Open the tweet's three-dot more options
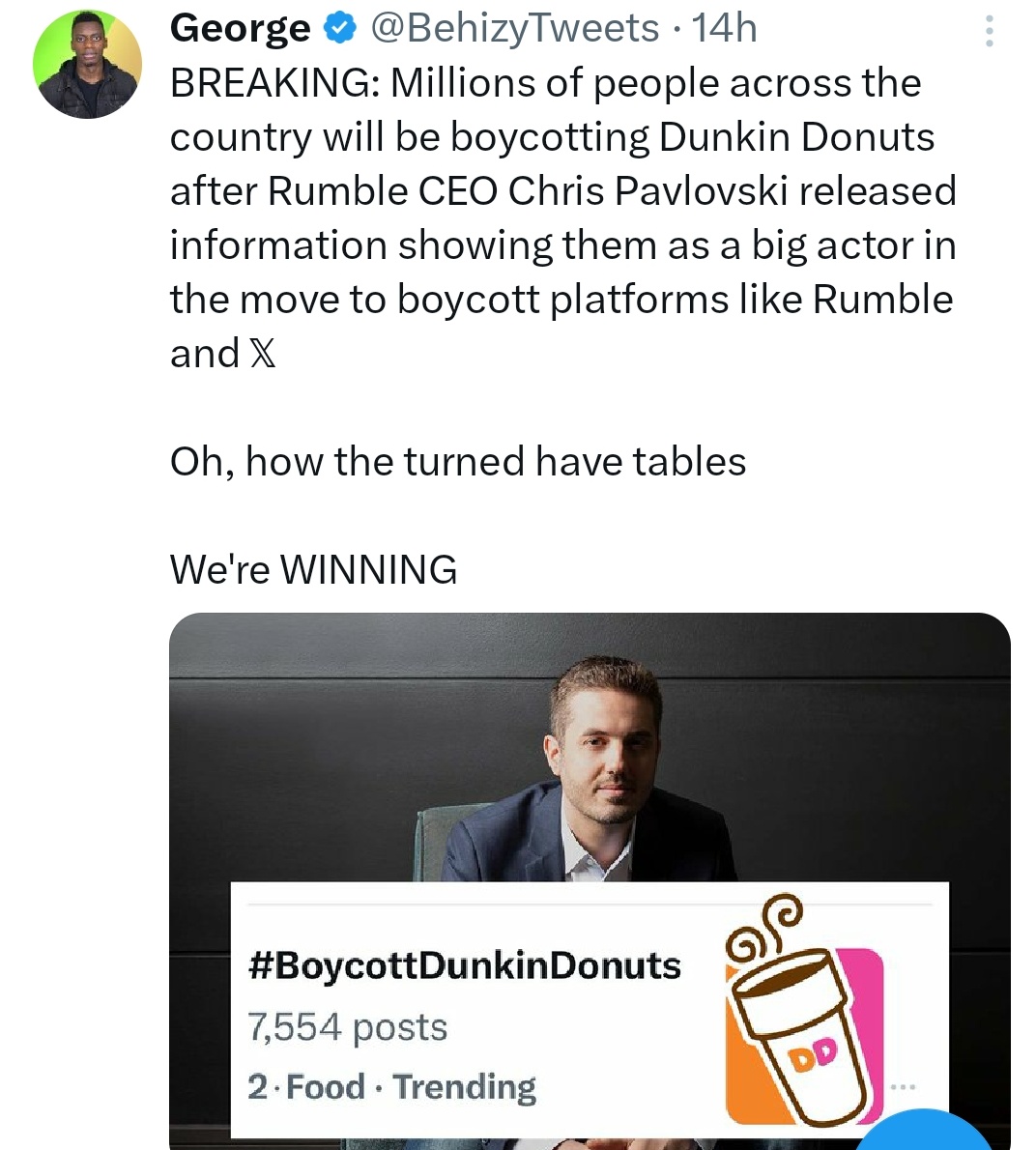The width and height of the screenshot is (1036, 1150). pyautogui.click(x=989, y=31)
